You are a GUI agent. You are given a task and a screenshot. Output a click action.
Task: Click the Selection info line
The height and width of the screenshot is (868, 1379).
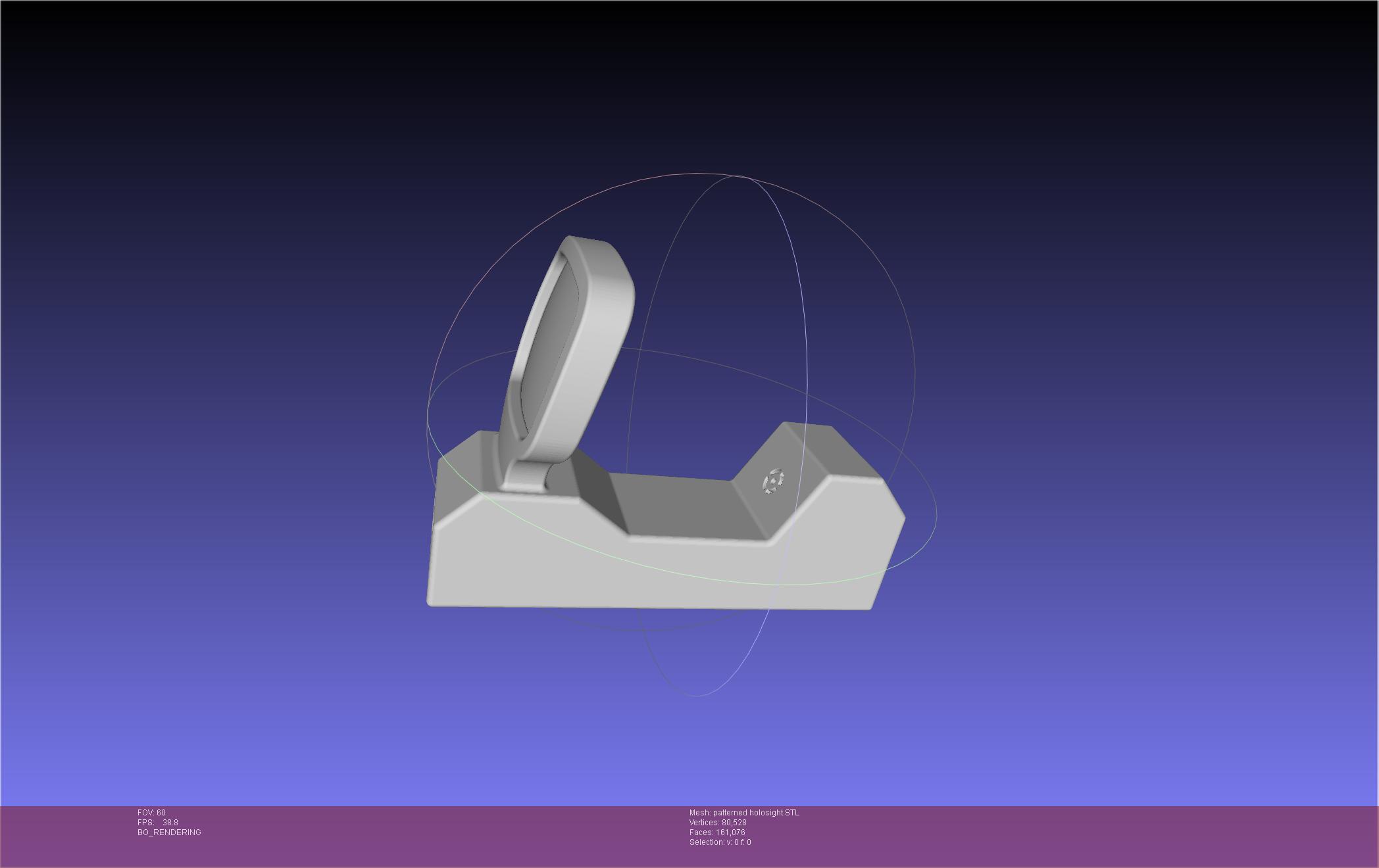pyautogui.click(x=720, y=842)
